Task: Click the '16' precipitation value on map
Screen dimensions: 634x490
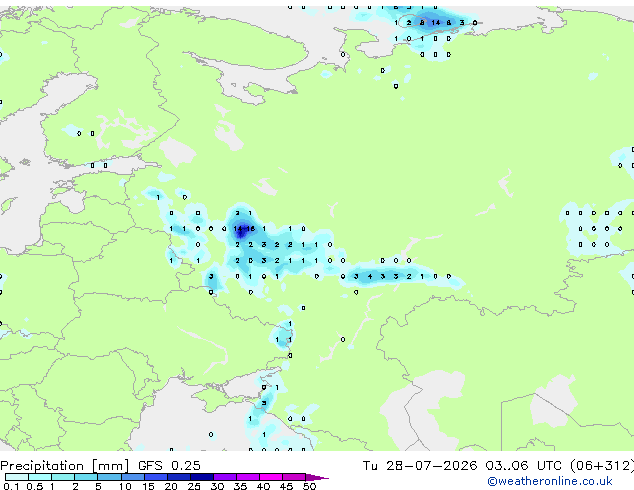Action: click(251, 229)
